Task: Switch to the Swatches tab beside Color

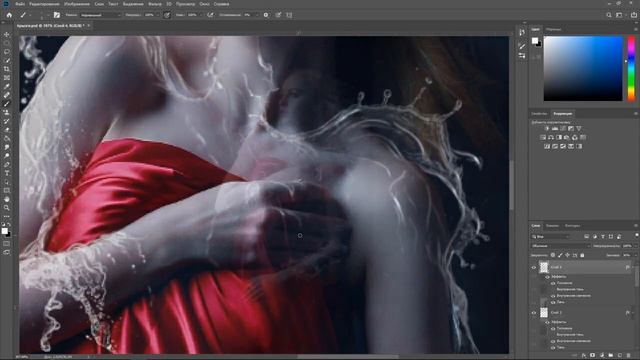Action: tap(553, 29)
